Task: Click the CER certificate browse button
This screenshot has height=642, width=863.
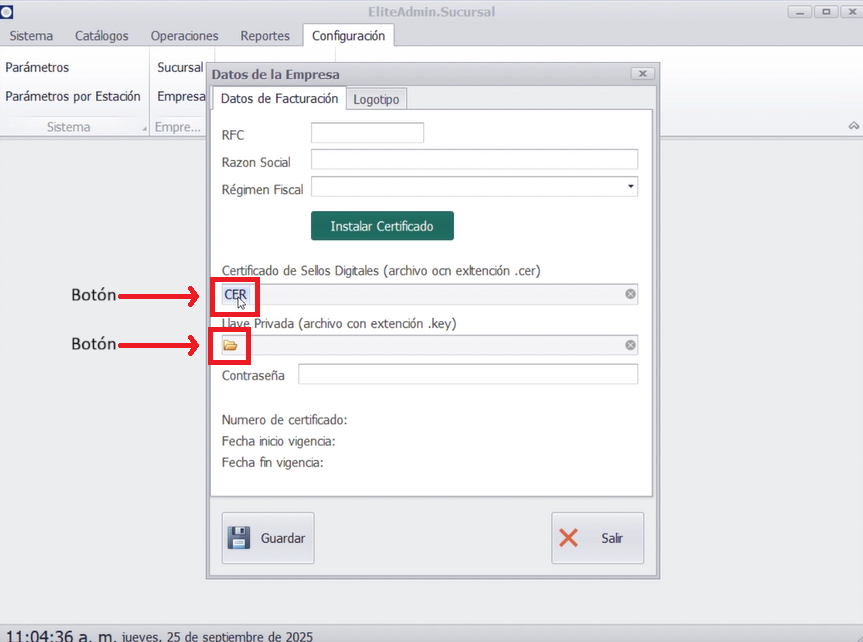Action: point(235,294)
